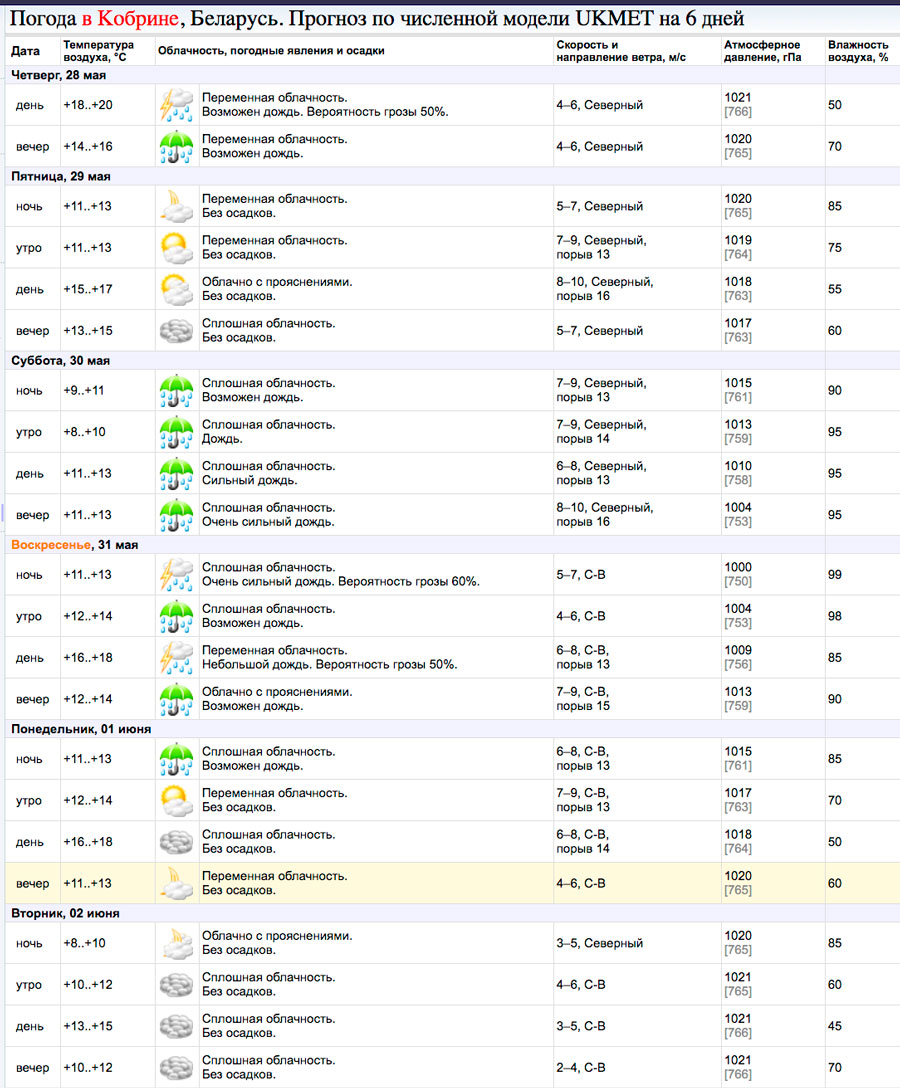This screenshot has height=1088, width=900.
Task: Click the umbrella icon for Saturday evening heavy rain
Action: coord(177,515)
